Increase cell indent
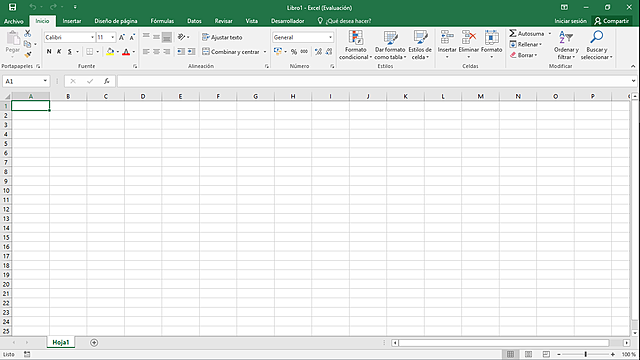The width and height of the screenshot is (640, 360). click(191, 51)
